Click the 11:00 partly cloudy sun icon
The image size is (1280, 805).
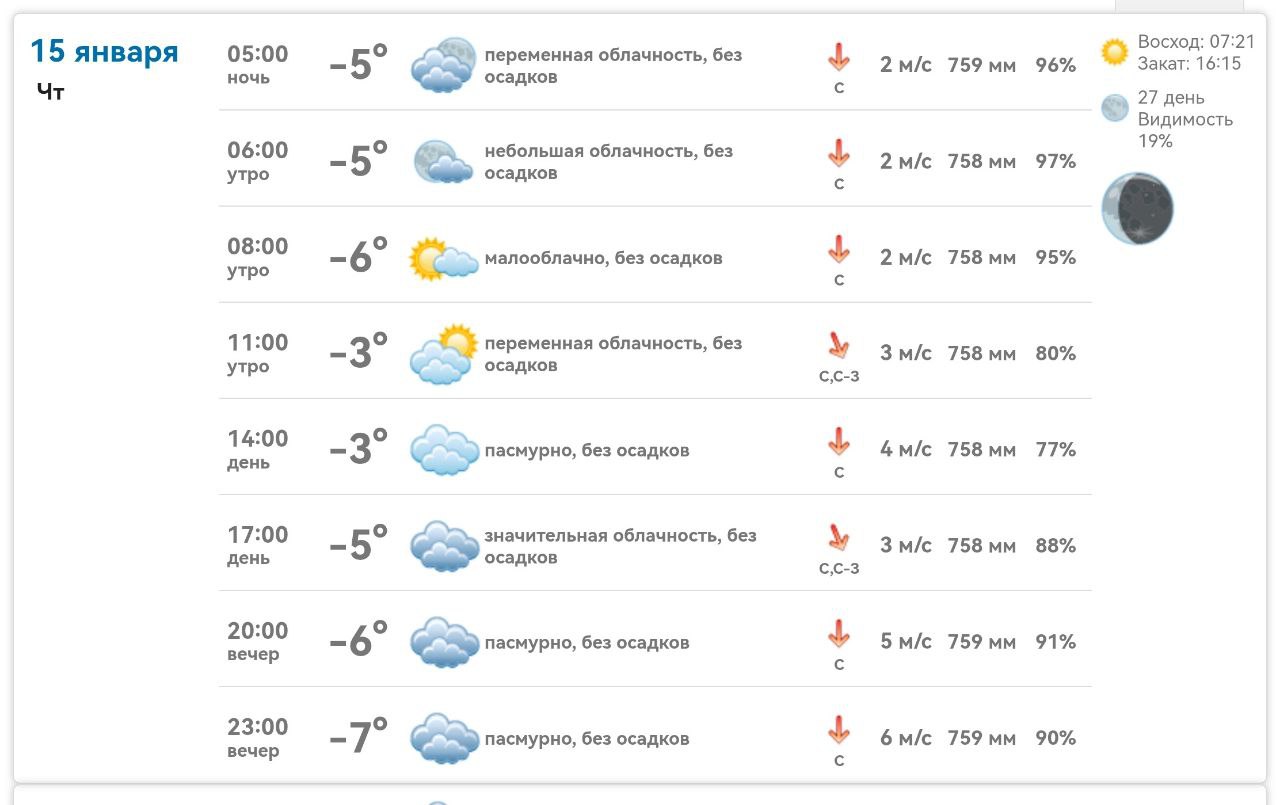click(x=444, y=354)
